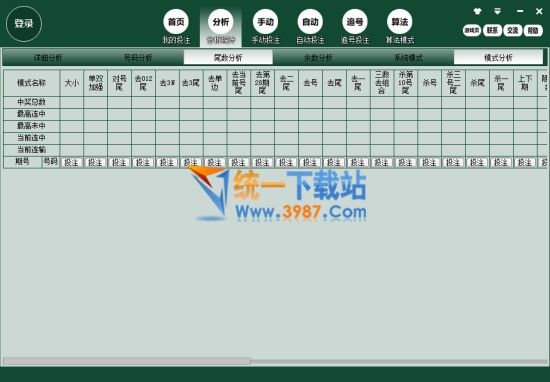The image size is (550, 382).
Task: Select the 分析 analysis icon
Action: tap(221, 22)
